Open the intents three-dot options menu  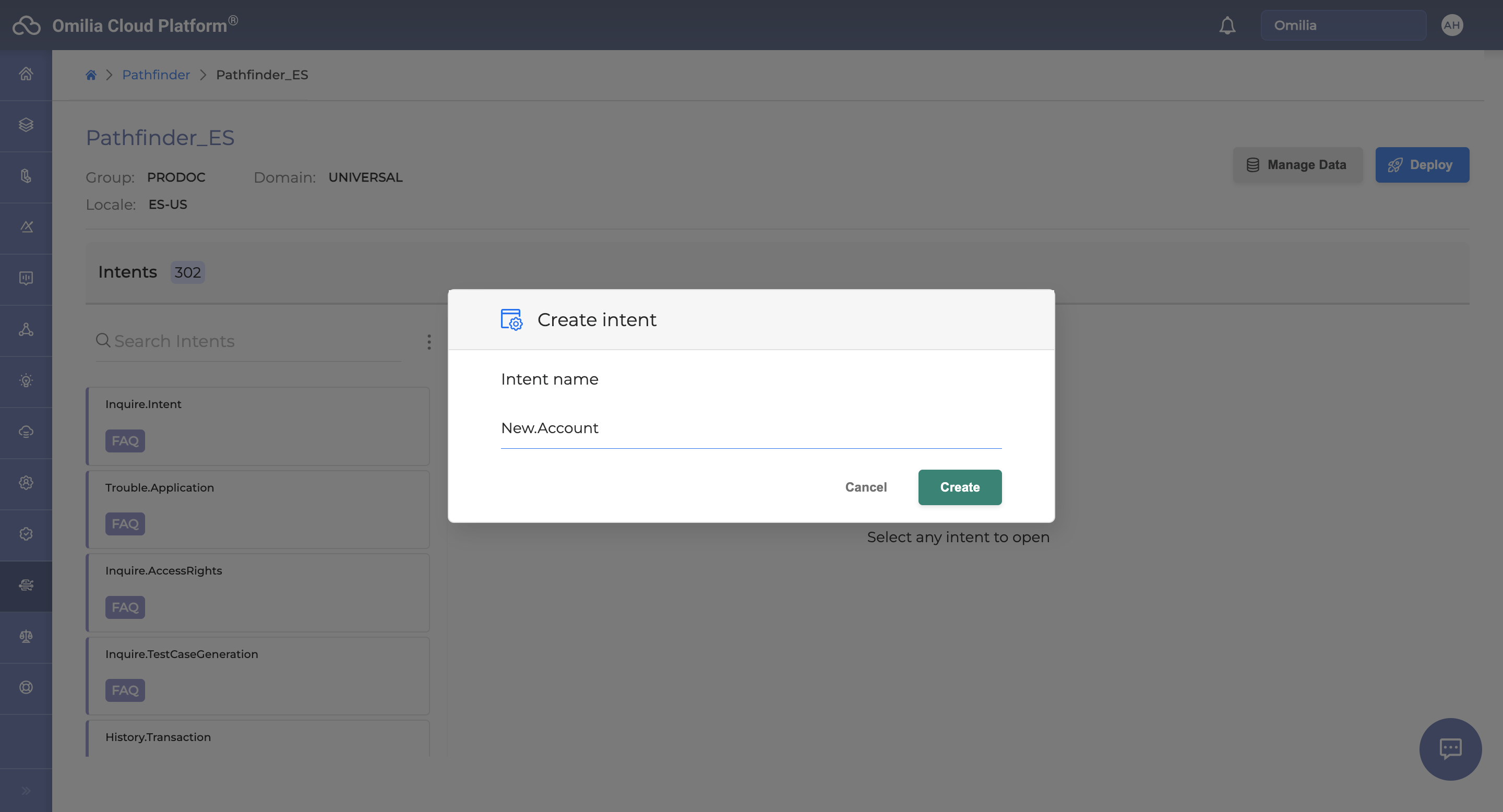tap(429, 342)
